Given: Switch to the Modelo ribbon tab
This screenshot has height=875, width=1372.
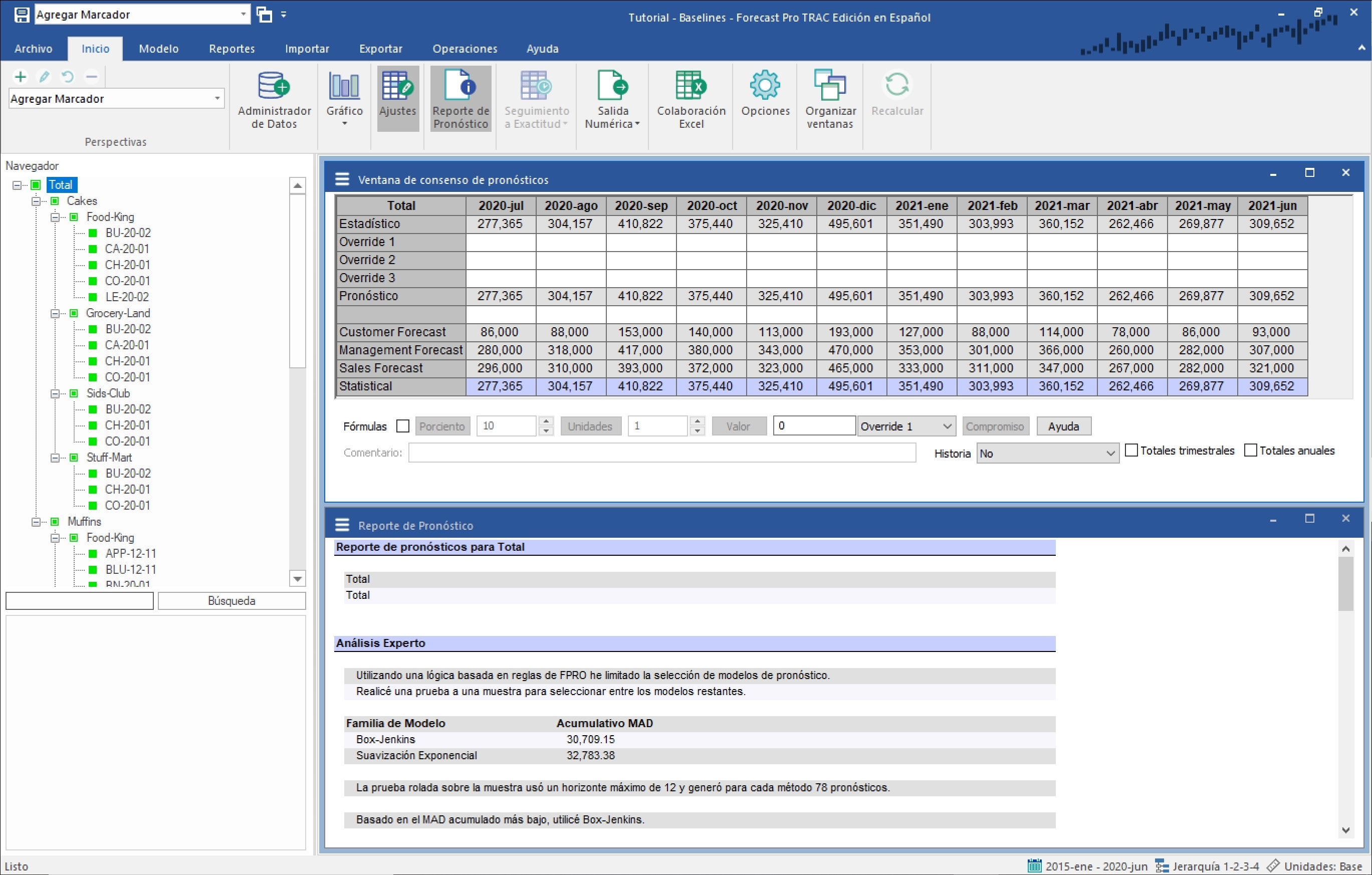Looking at the screenshot, I should [x=158, y=49].
